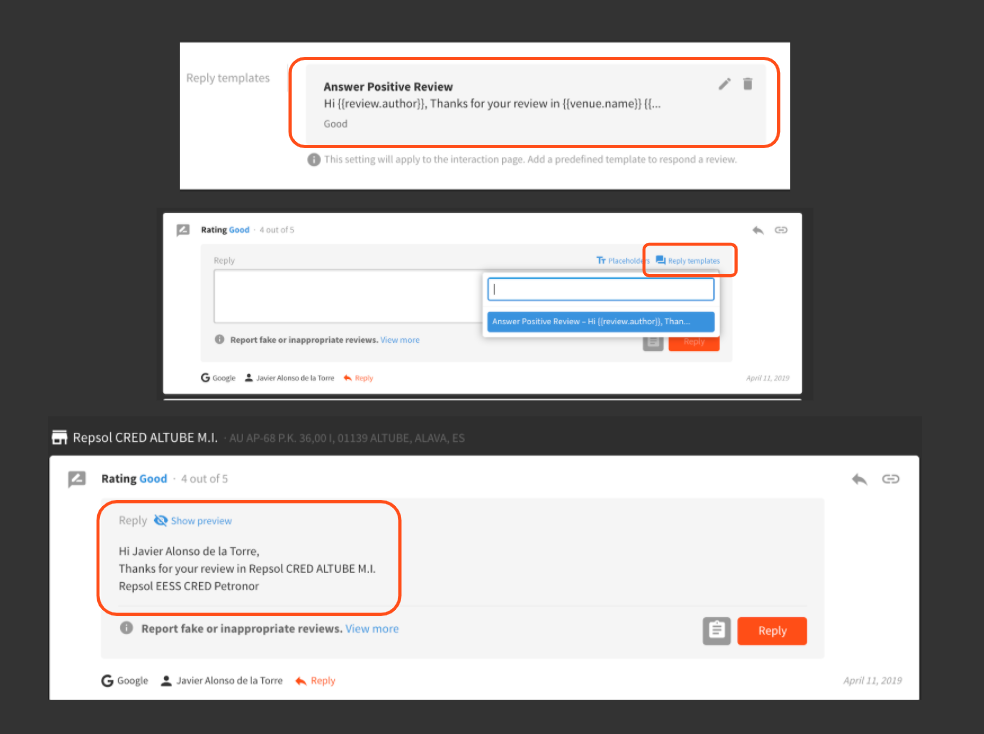The width and height of the screenshot is (984, 734).
Task: Open View more link in bottom review panel
Action: tap(372, 629)
